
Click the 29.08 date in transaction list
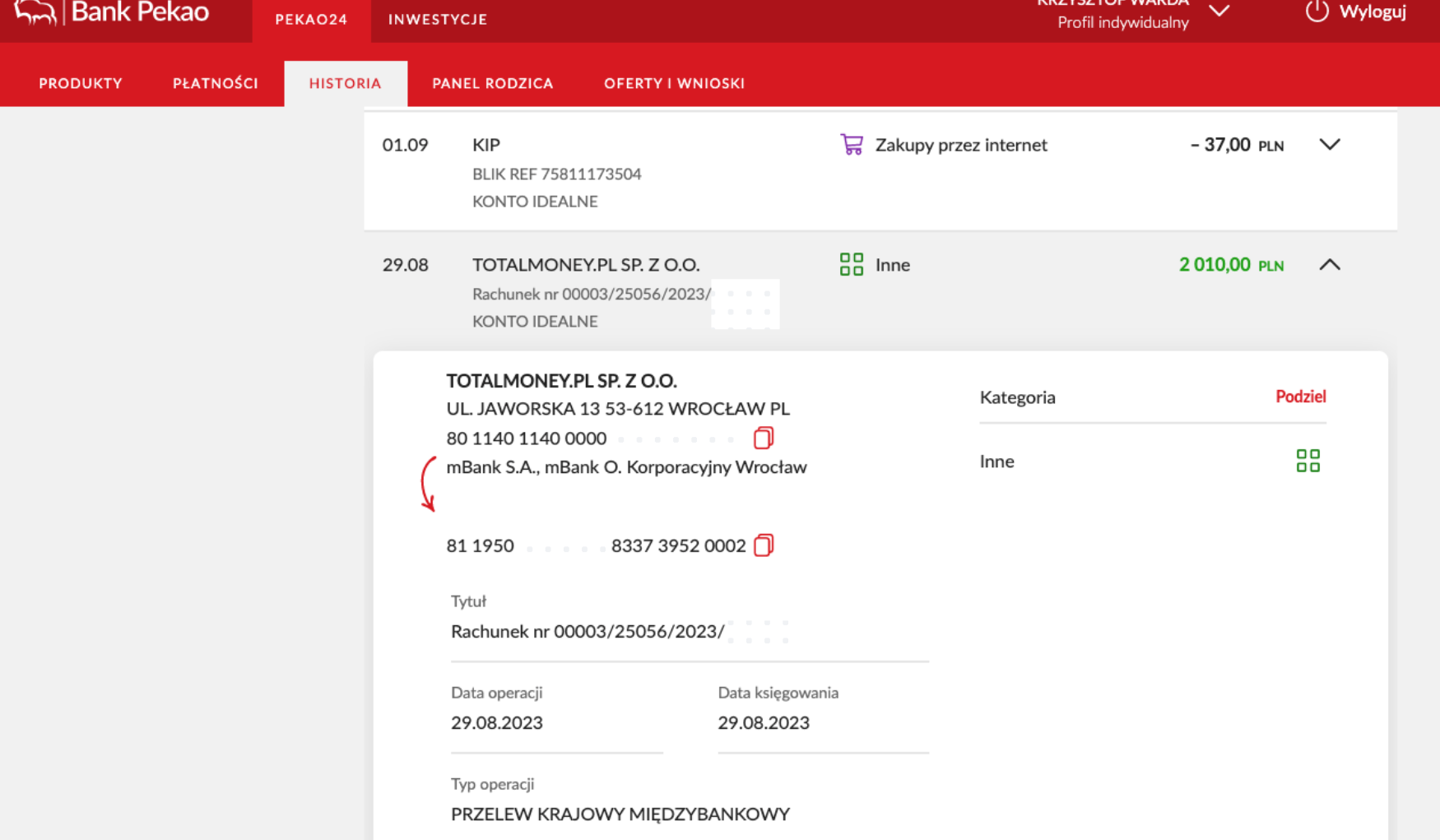click(405, 265)
